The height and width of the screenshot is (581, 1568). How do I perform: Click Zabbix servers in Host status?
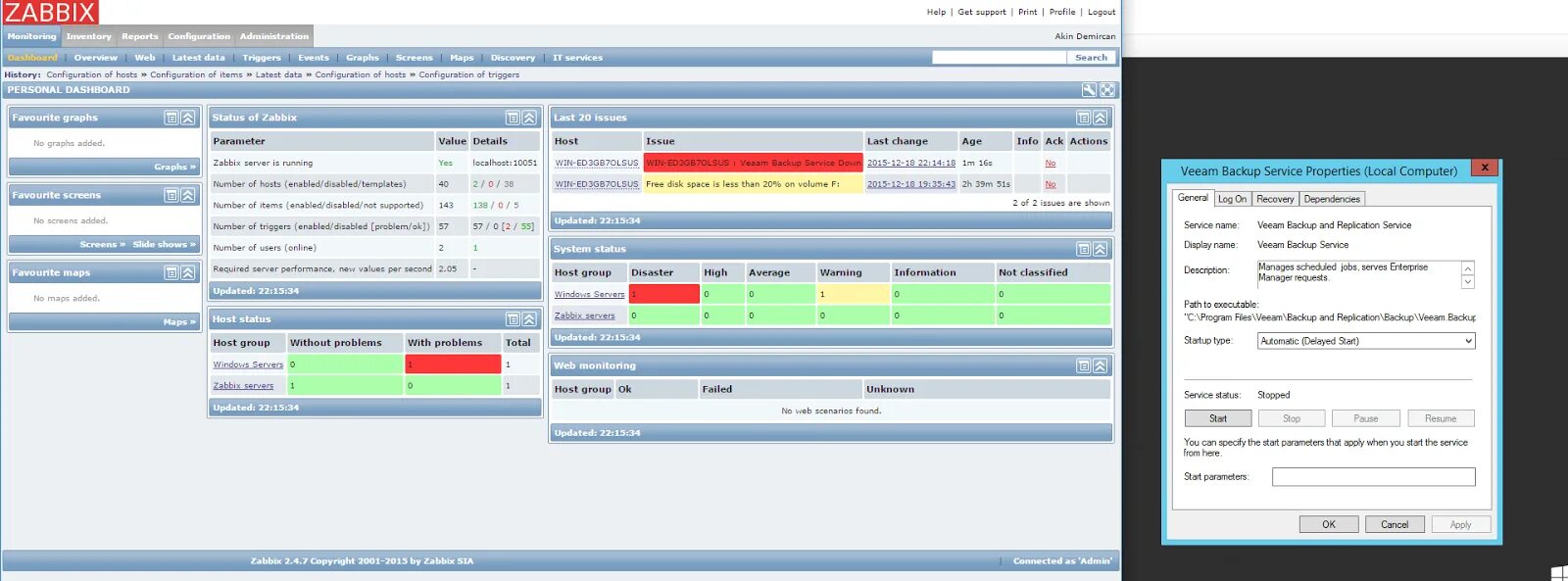tap(243, 386)
